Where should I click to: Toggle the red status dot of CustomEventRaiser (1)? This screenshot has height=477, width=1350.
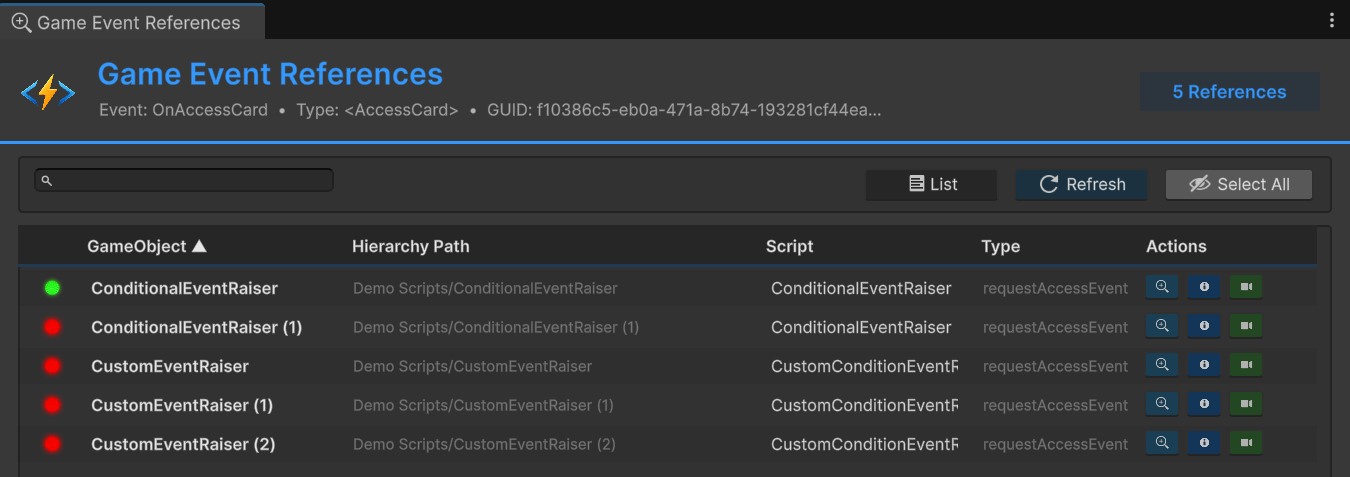pyautogui.click(x=52, y=406)
